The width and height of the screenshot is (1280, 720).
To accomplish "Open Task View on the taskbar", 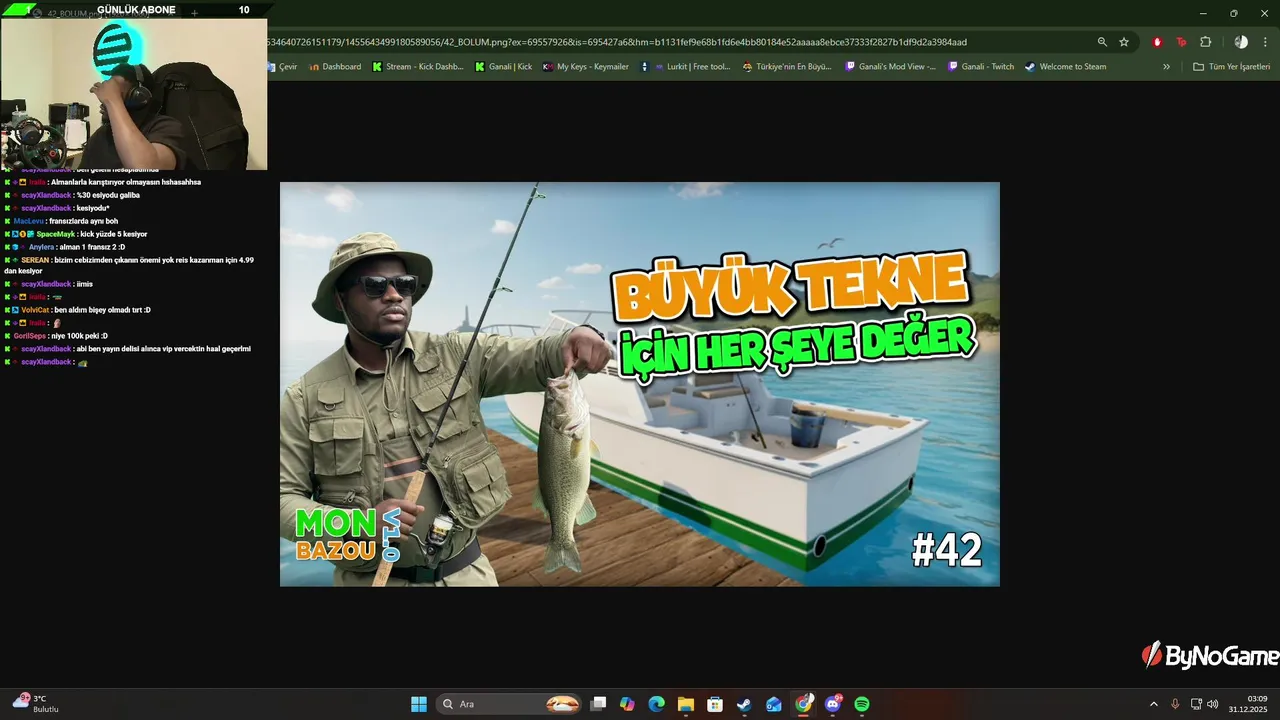I will (x=598, y=704).
